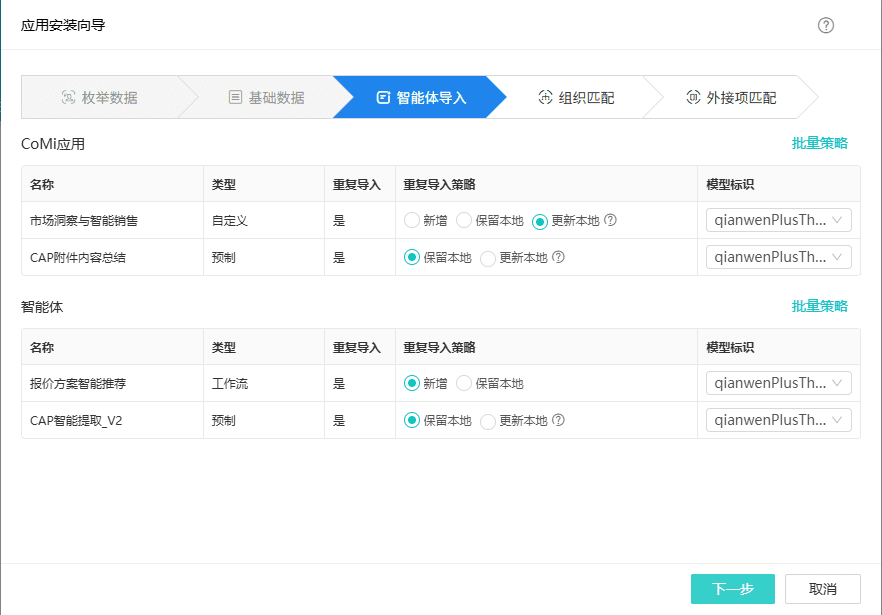Show help tip for CAP智能提取_V2 更新本地

click(558, 420)
